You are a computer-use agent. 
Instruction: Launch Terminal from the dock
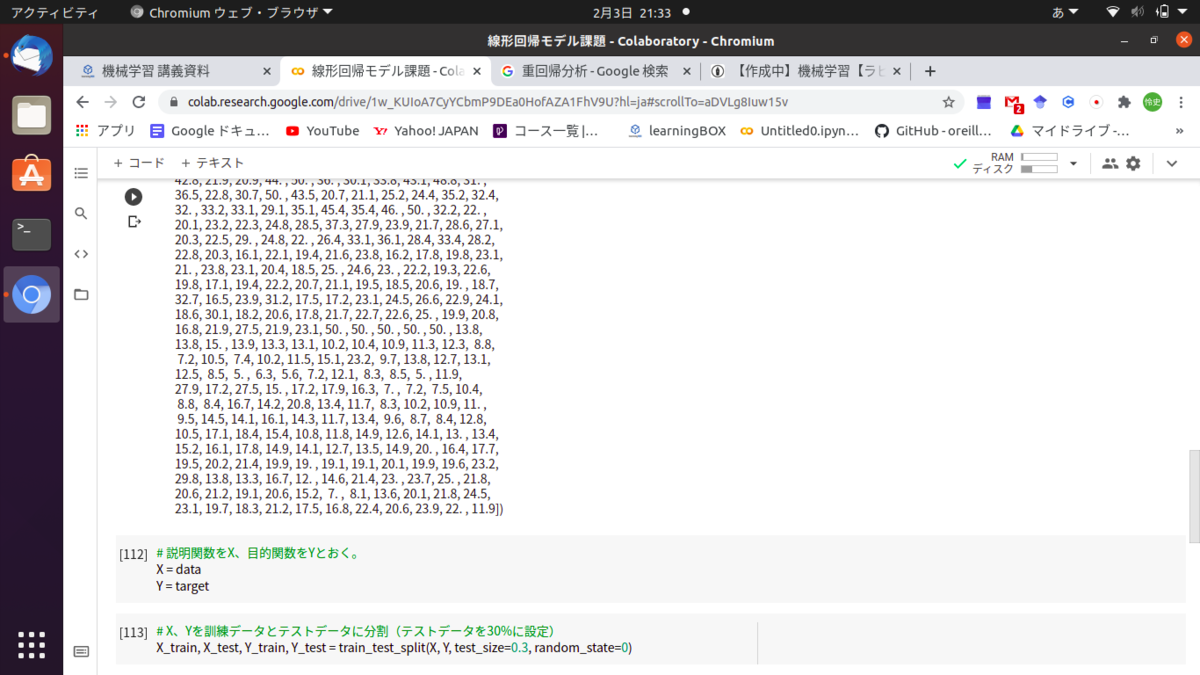31,234
